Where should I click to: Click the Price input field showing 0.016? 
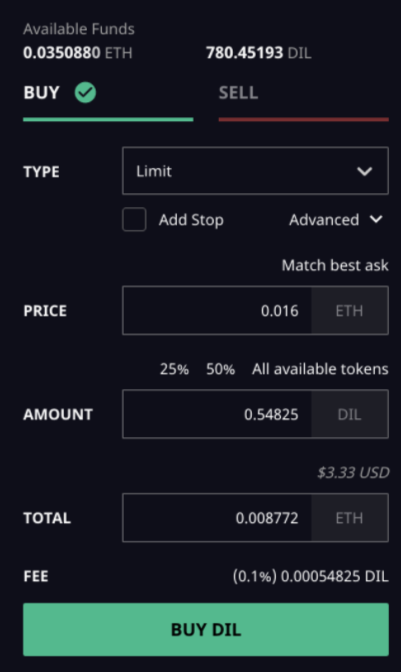pos(217,310)
